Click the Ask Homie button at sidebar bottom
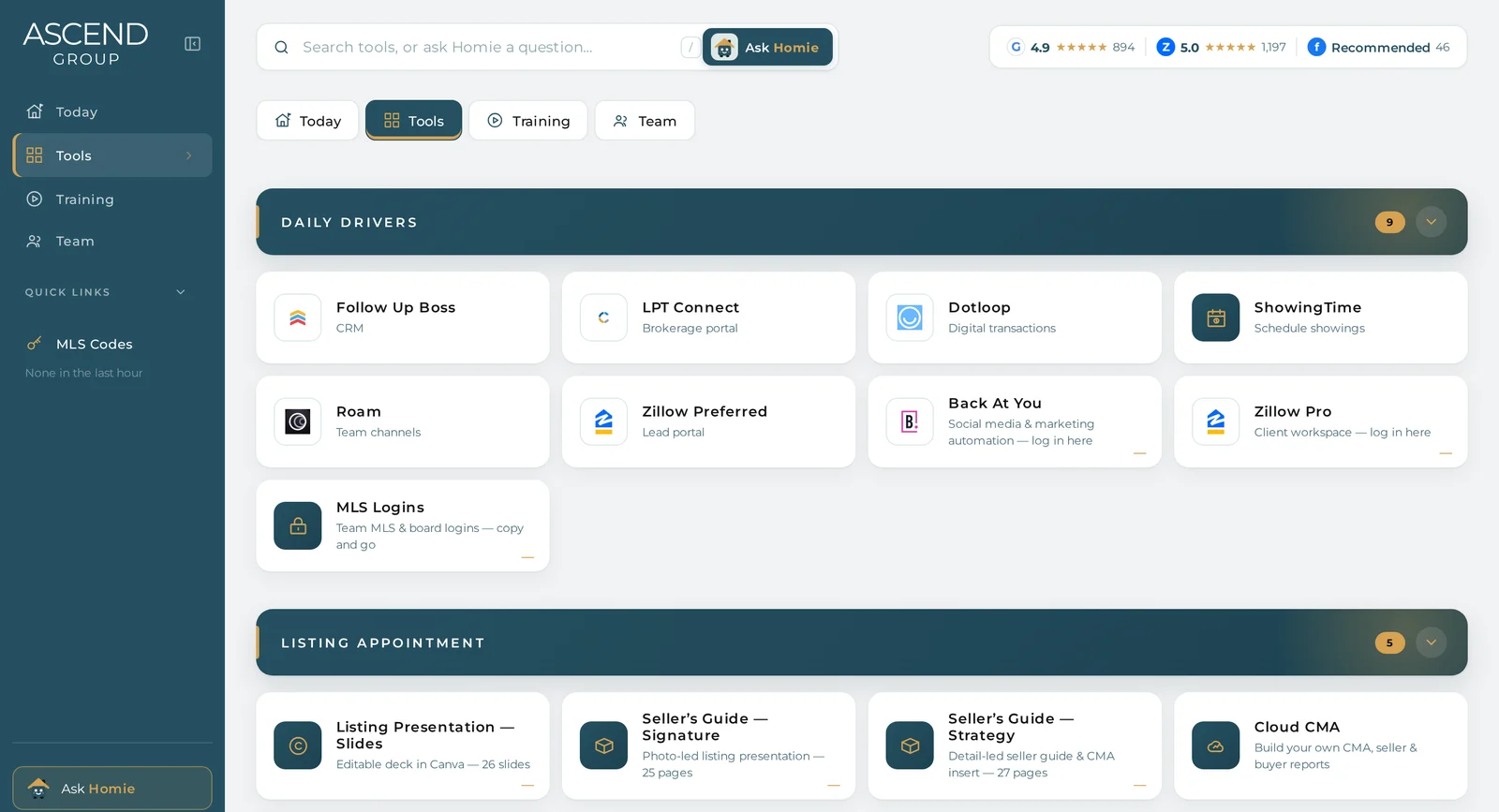The image size is (1499, 812). tap(112, 789)
